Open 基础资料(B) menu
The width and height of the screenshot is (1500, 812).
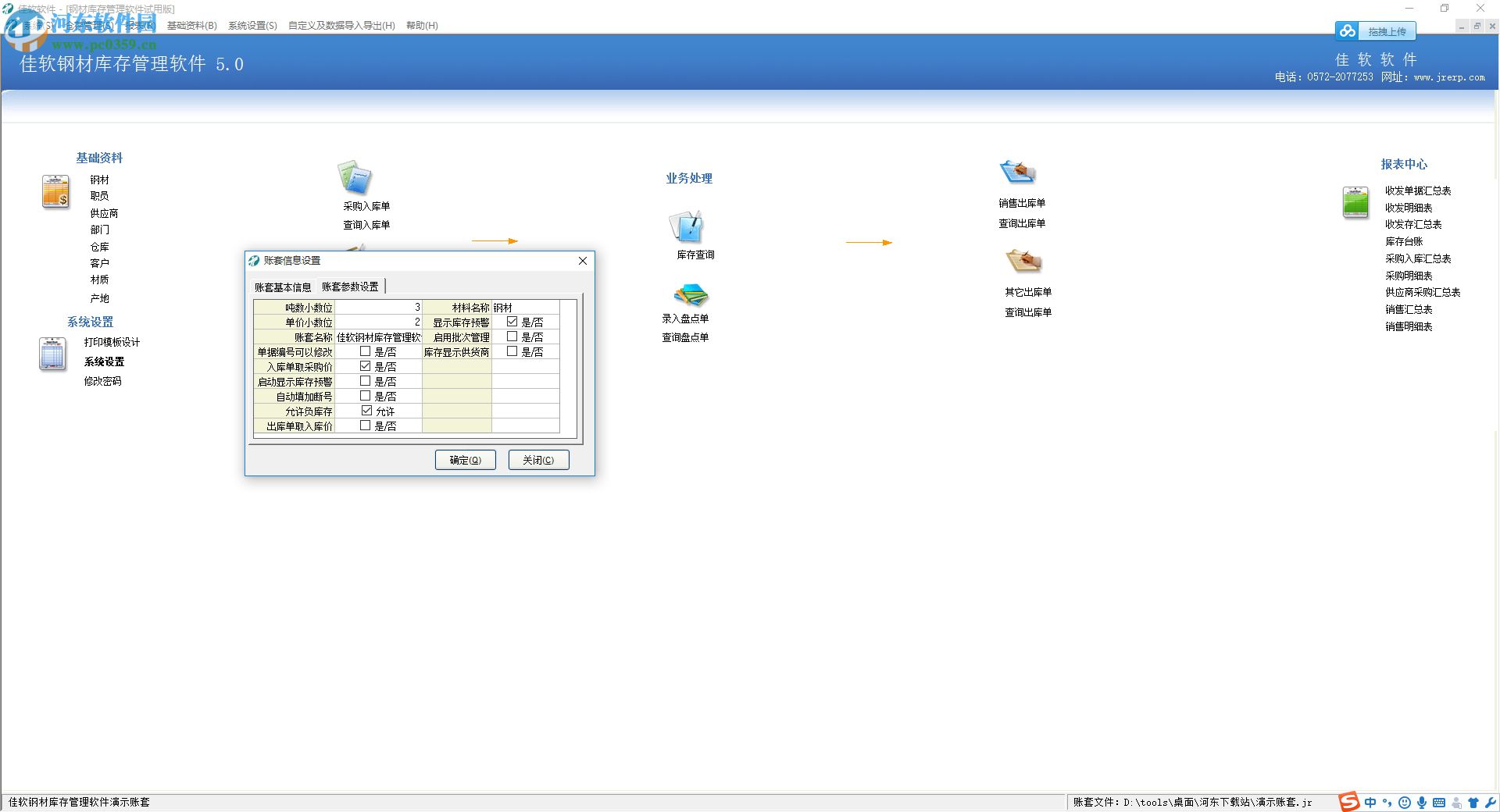pyautogui.click(x=192, y=26)
